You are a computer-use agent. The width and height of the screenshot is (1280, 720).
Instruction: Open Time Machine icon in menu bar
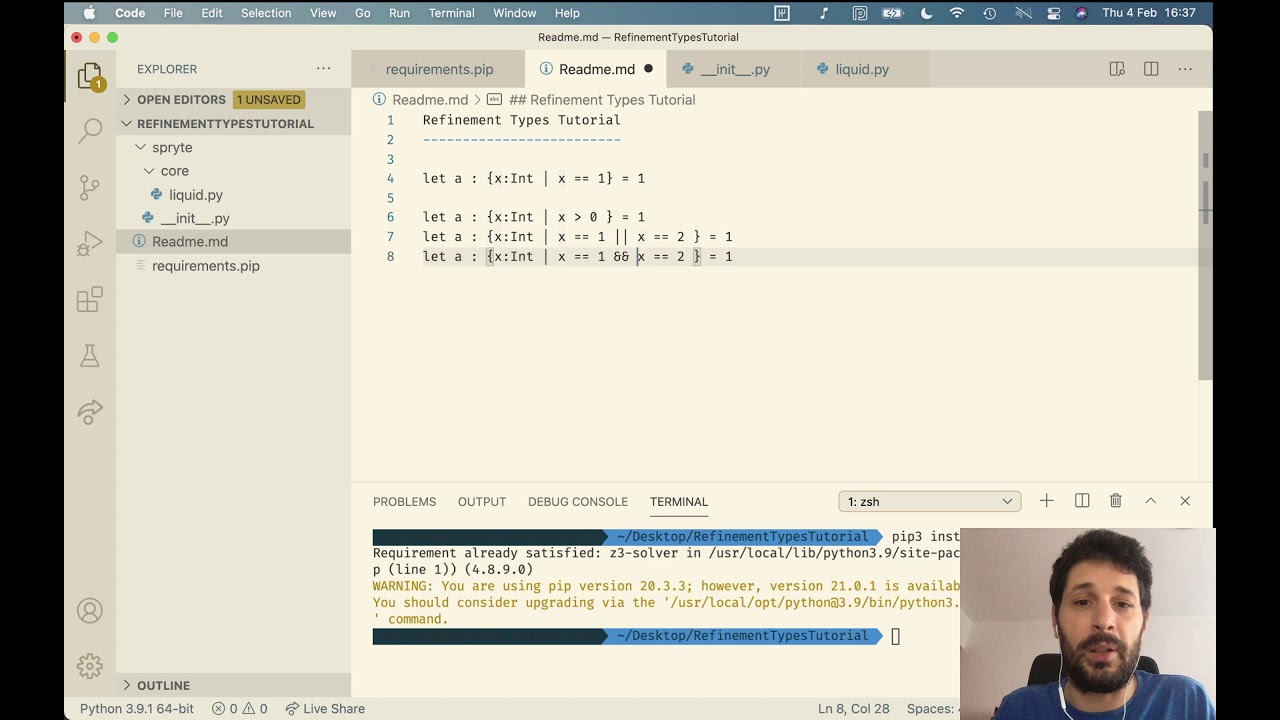tap(989, 13)
